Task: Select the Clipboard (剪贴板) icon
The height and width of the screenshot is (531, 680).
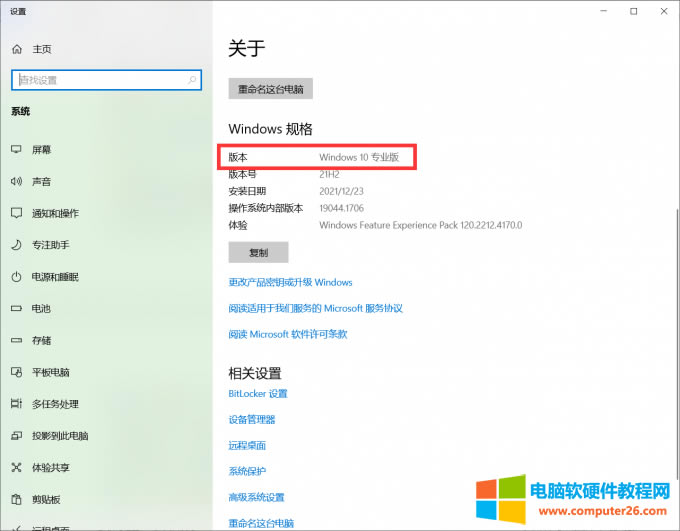Action: pyautogui.click(x=16, y=499)
